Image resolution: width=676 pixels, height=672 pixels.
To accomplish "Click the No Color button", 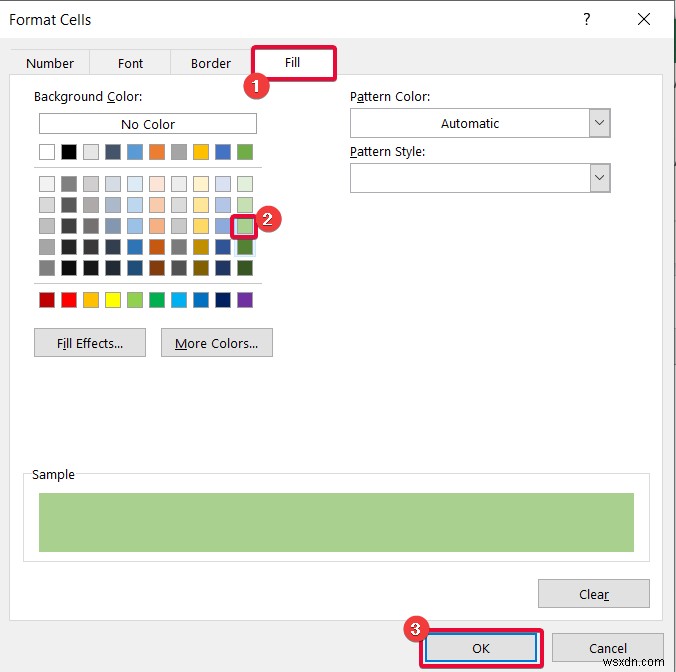I will (x=148, y=124).
